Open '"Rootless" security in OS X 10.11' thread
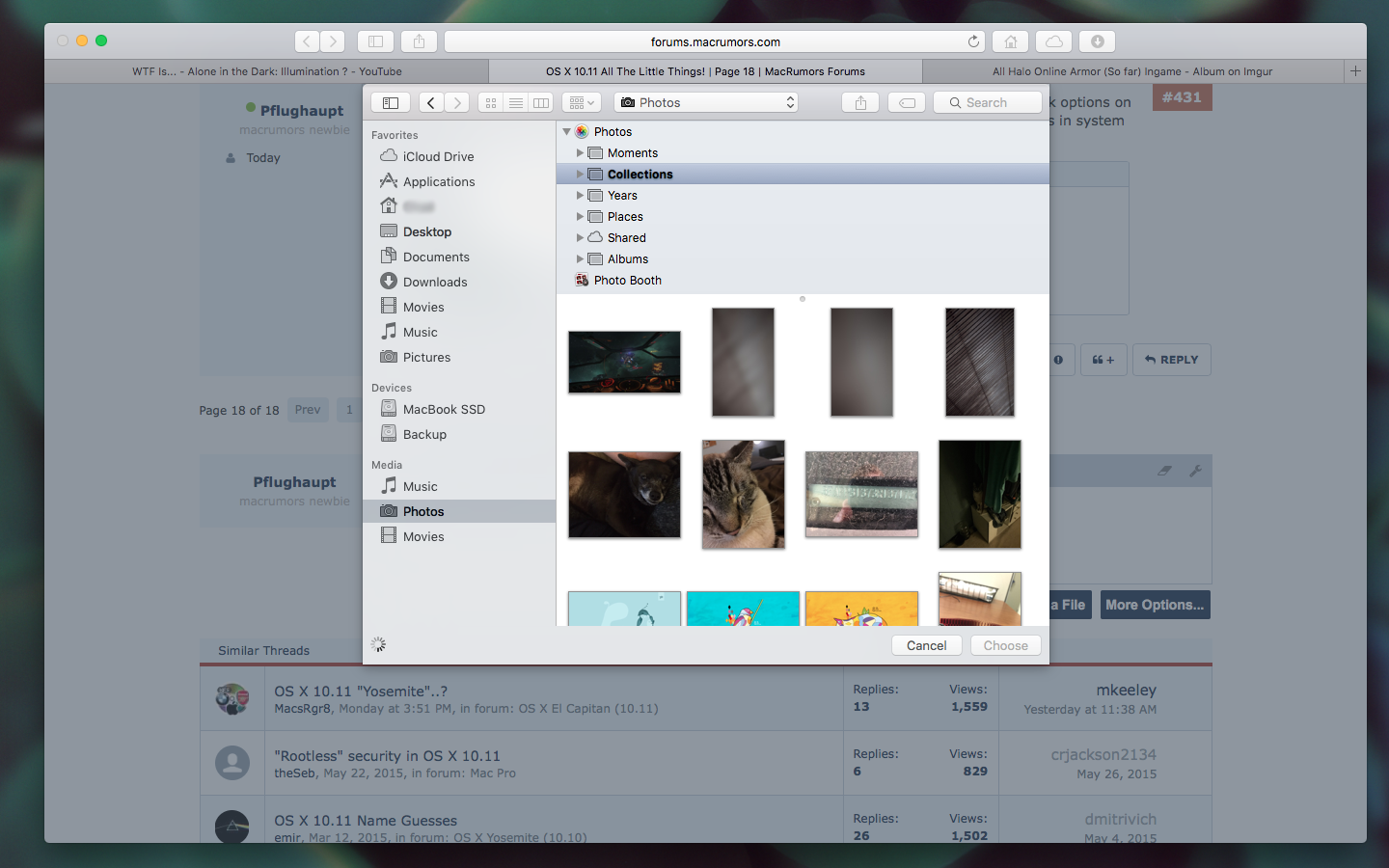This screenshot has height=868, width=1389. (x=387, y=756)
